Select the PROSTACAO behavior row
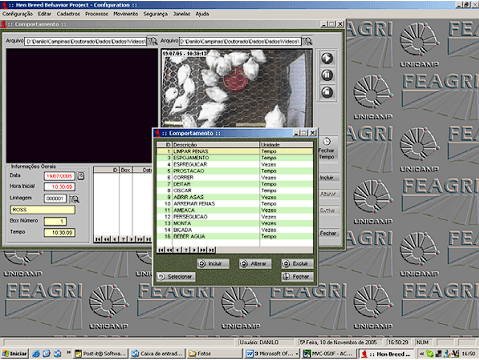The height and width of the screenshot is (360, 479). pyautogui.click(x=235, y=171)
